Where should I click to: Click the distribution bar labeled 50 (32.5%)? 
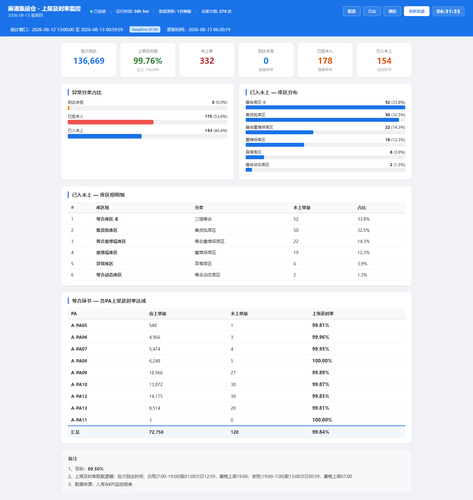(x=322, y=120)
